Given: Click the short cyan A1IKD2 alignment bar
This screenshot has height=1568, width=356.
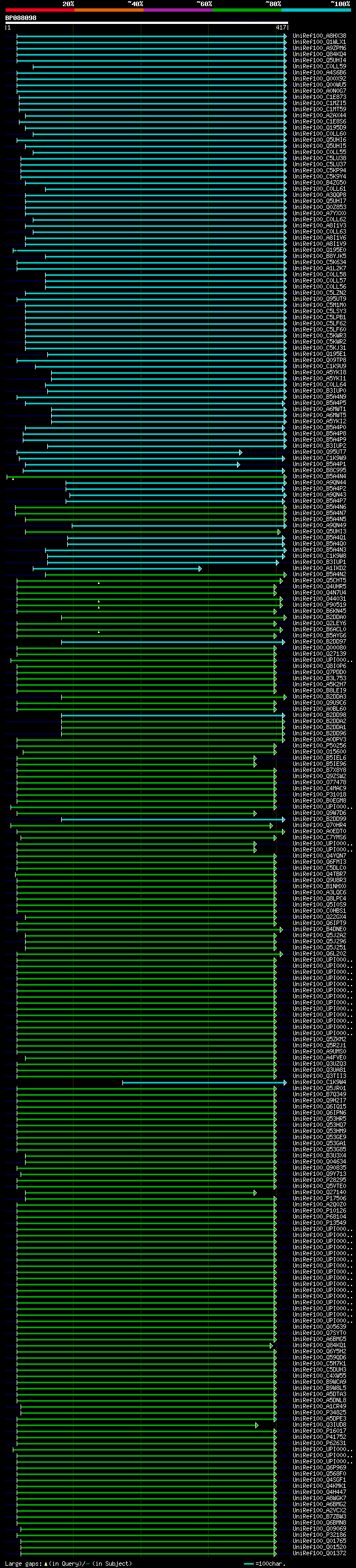Looking at the screenshot, I should click(117, 568).
